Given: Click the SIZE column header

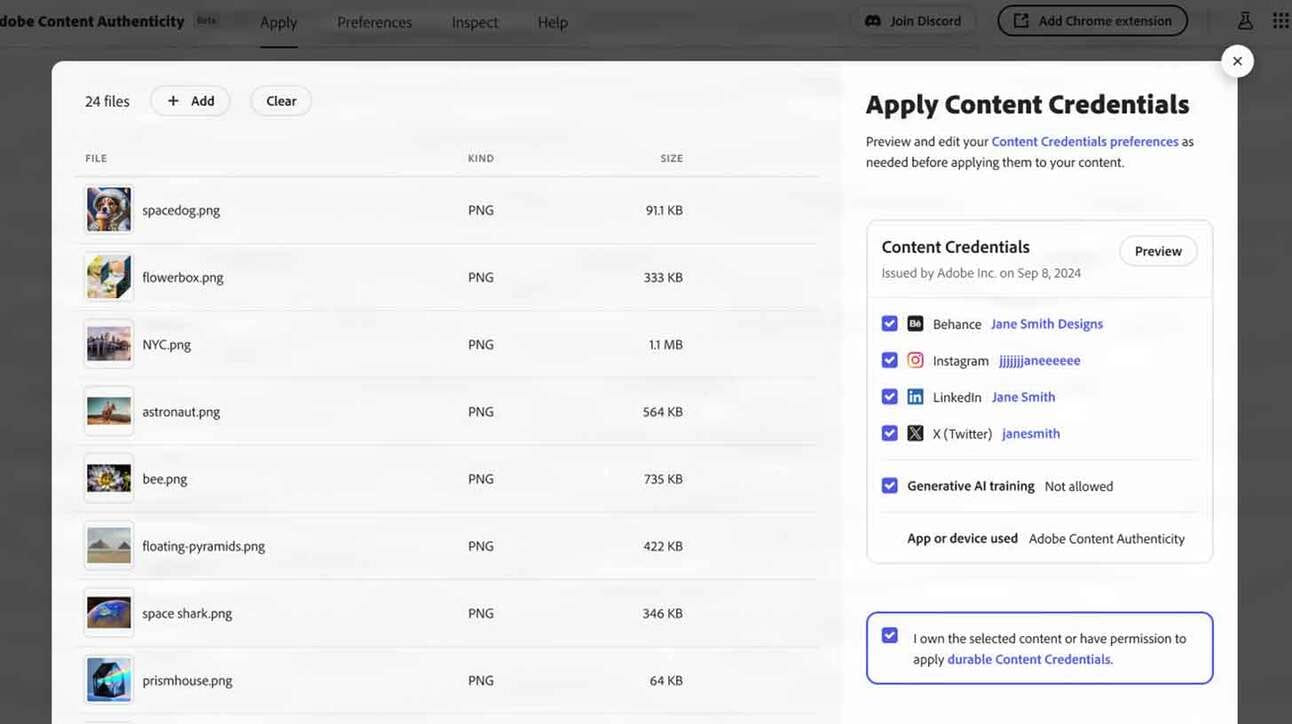Looking at the screenshot, I should click(x=672, y=158).
